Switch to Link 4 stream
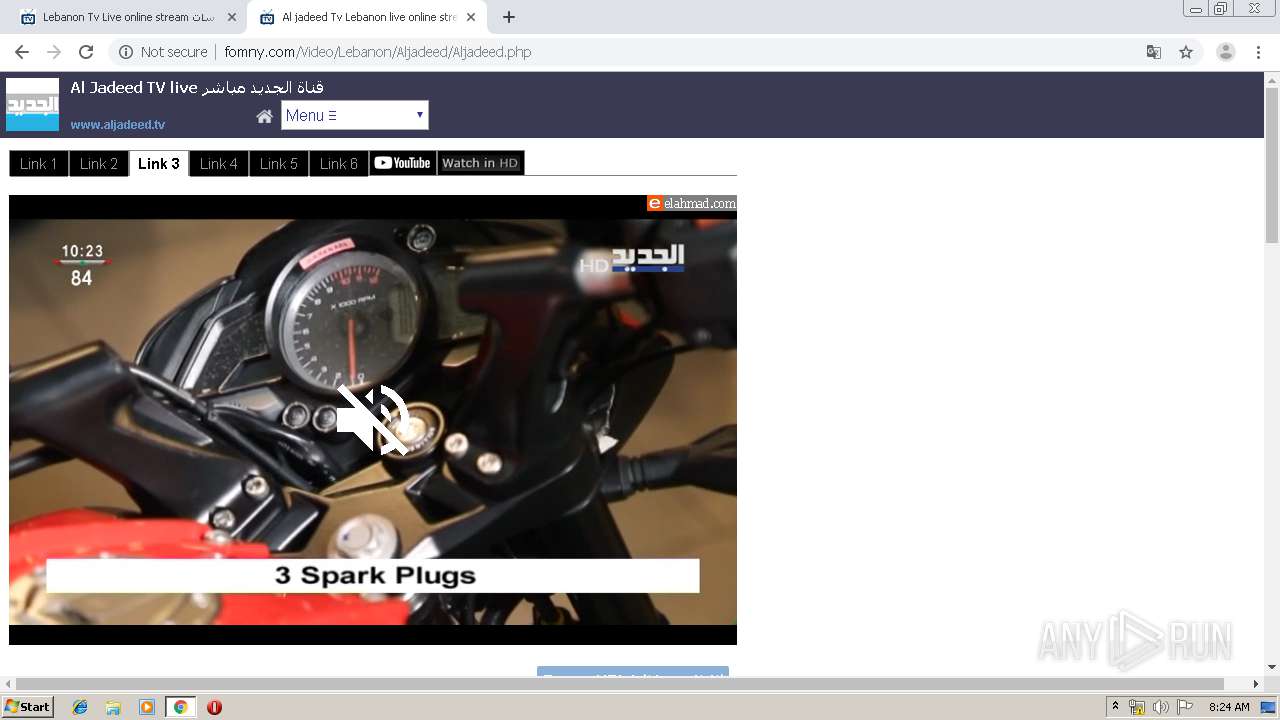 coord(219,163)
